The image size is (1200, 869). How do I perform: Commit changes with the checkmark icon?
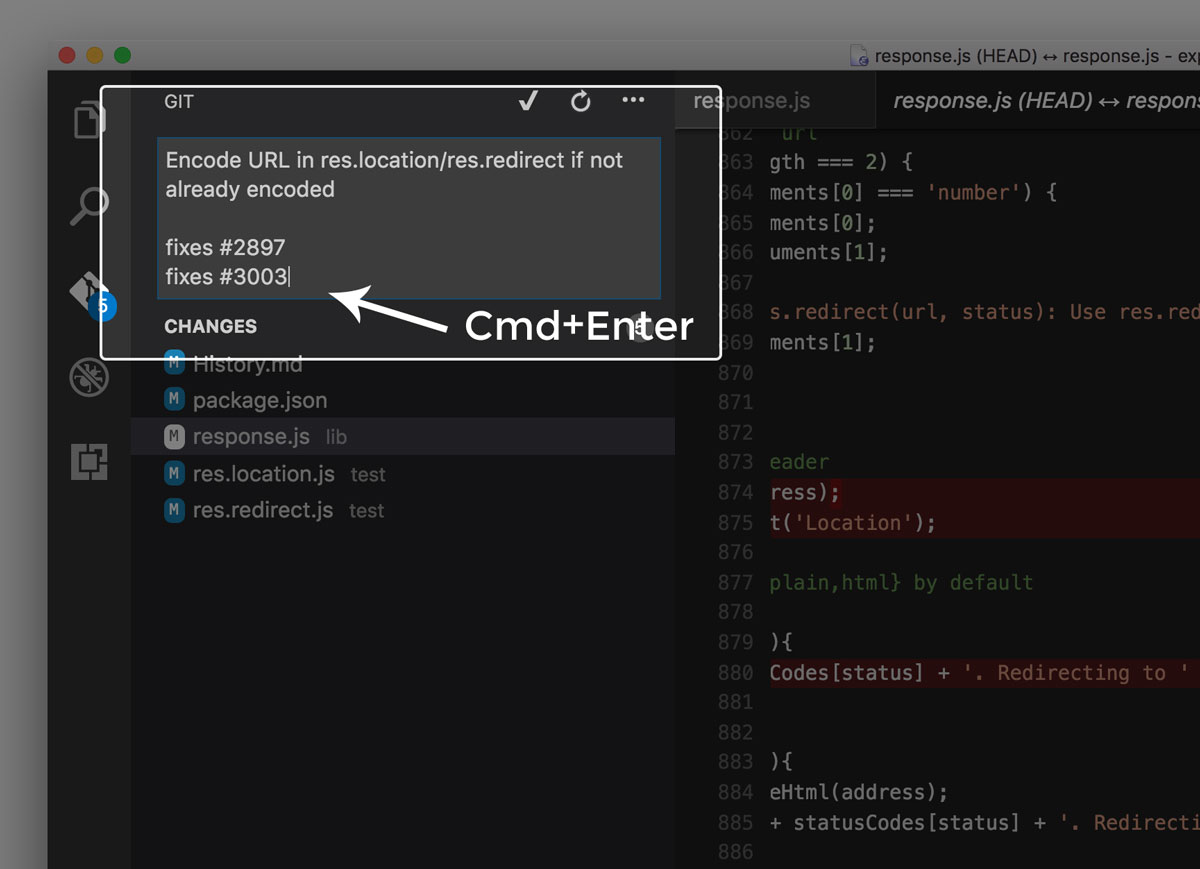(x=528, y=101)
